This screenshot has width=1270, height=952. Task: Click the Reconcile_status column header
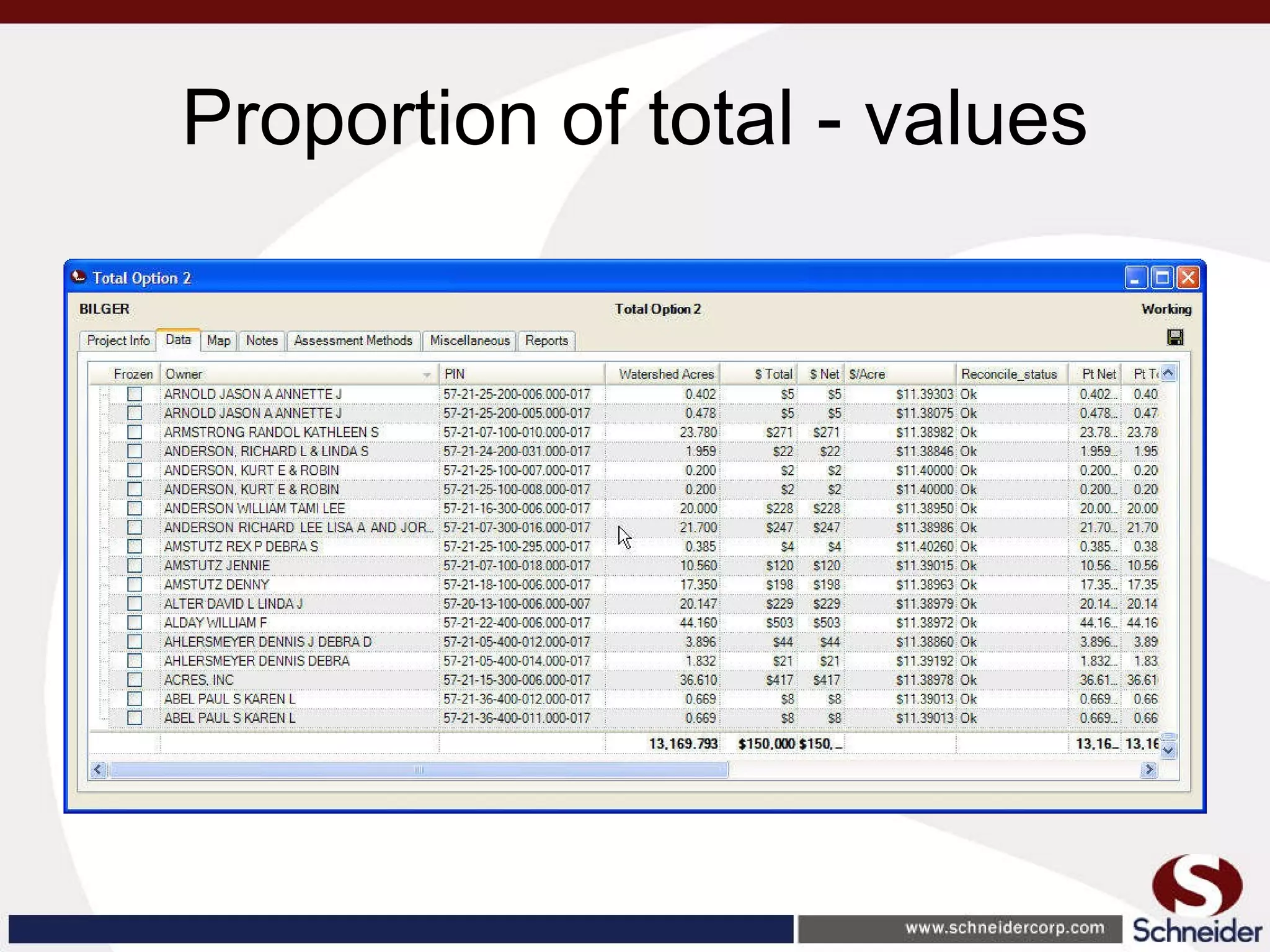coord(1011,374)
